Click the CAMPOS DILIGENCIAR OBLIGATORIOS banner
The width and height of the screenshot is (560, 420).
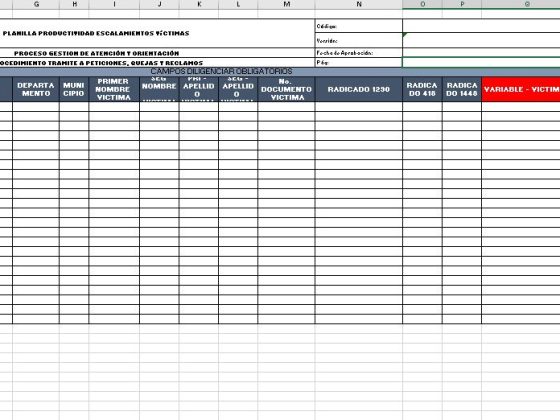click(x=221, y=71)
